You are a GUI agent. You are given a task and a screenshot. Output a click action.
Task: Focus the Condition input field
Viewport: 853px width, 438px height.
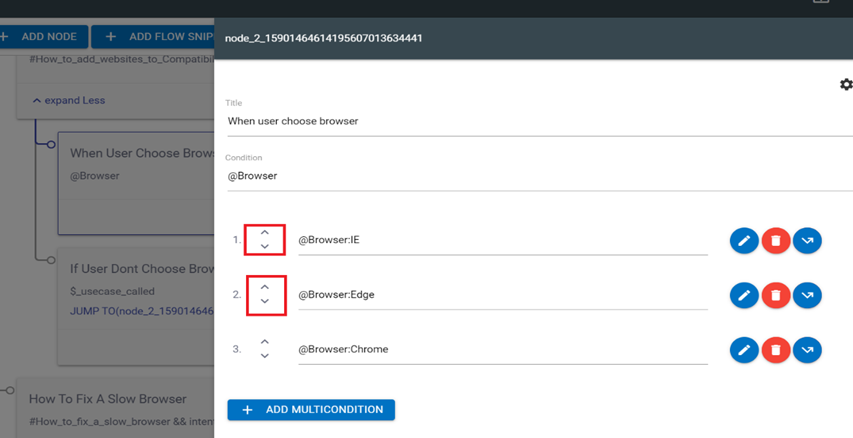click(538, 176)
